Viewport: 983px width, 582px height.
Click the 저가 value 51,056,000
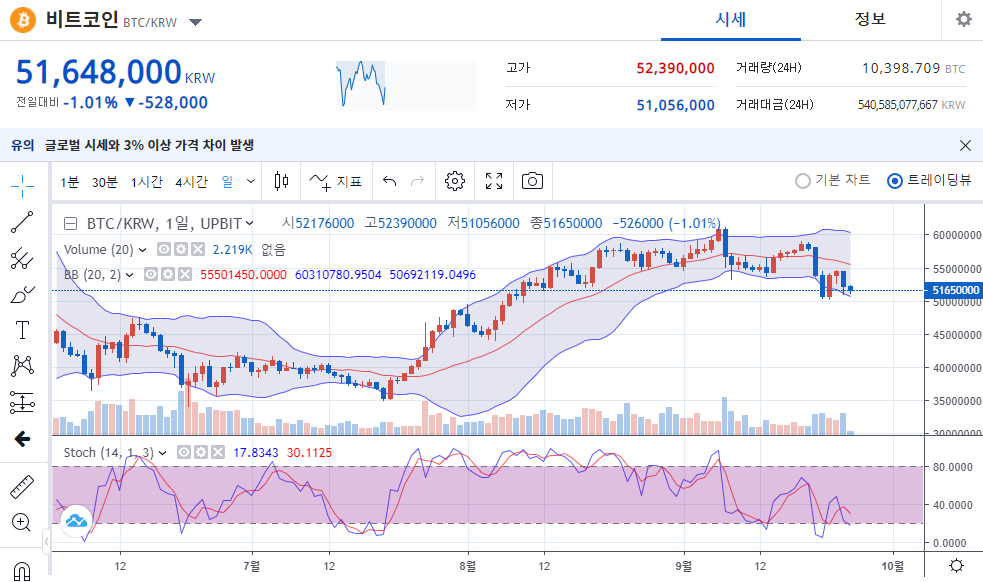coord(675,105)
